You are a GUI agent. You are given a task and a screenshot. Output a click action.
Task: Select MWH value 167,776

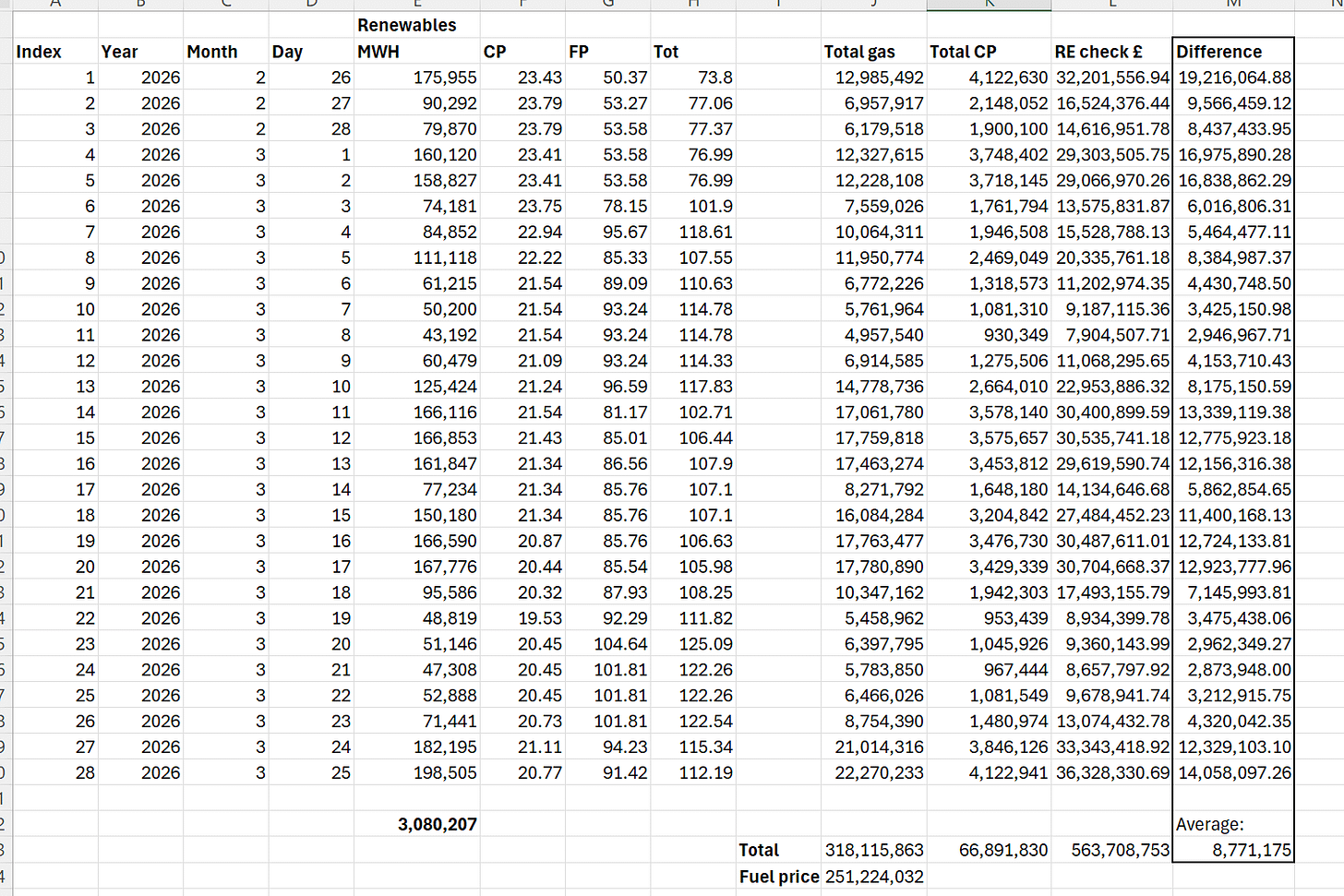coord(417,567)
